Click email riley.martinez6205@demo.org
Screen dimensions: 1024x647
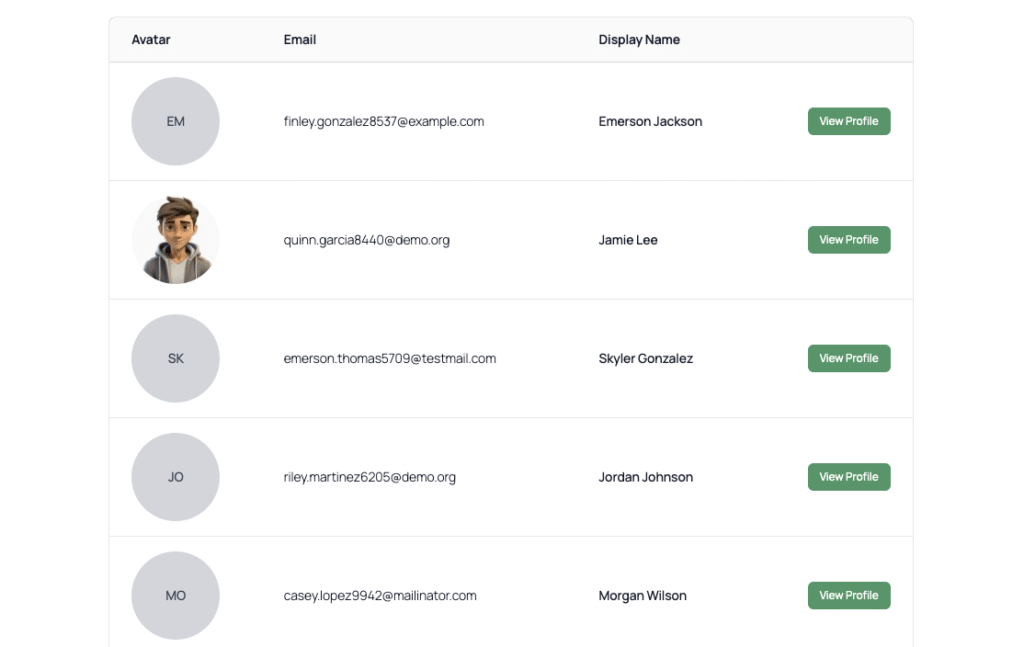369,477
